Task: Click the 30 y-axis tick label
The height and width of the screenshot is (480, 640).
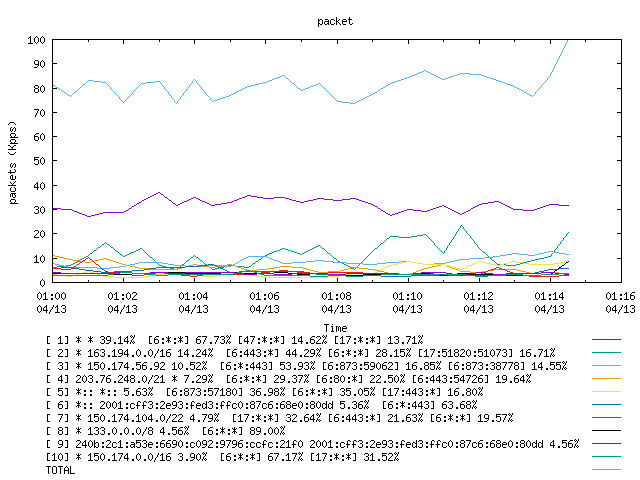Action: (x=39, y=210)
